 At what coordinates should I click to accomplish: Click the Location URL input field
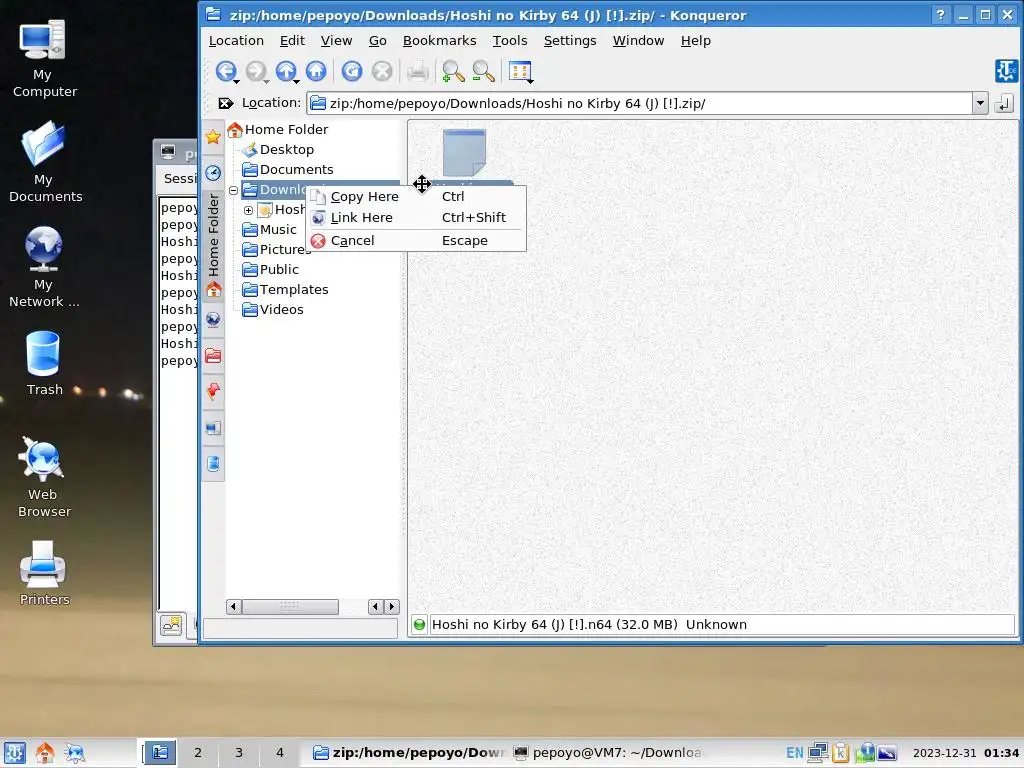640,103
